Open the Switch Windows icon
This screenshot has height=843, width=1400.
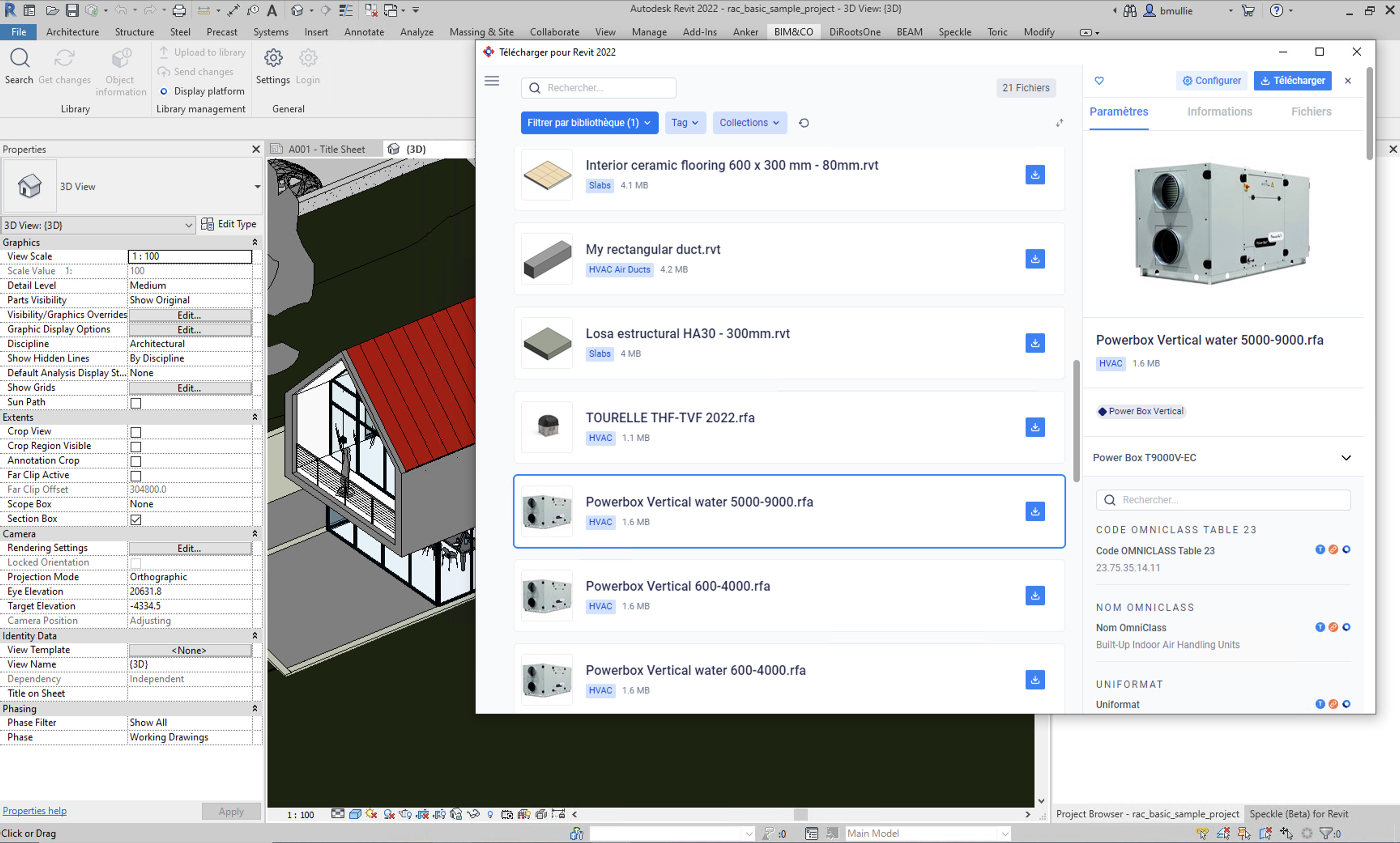[391, 10]
